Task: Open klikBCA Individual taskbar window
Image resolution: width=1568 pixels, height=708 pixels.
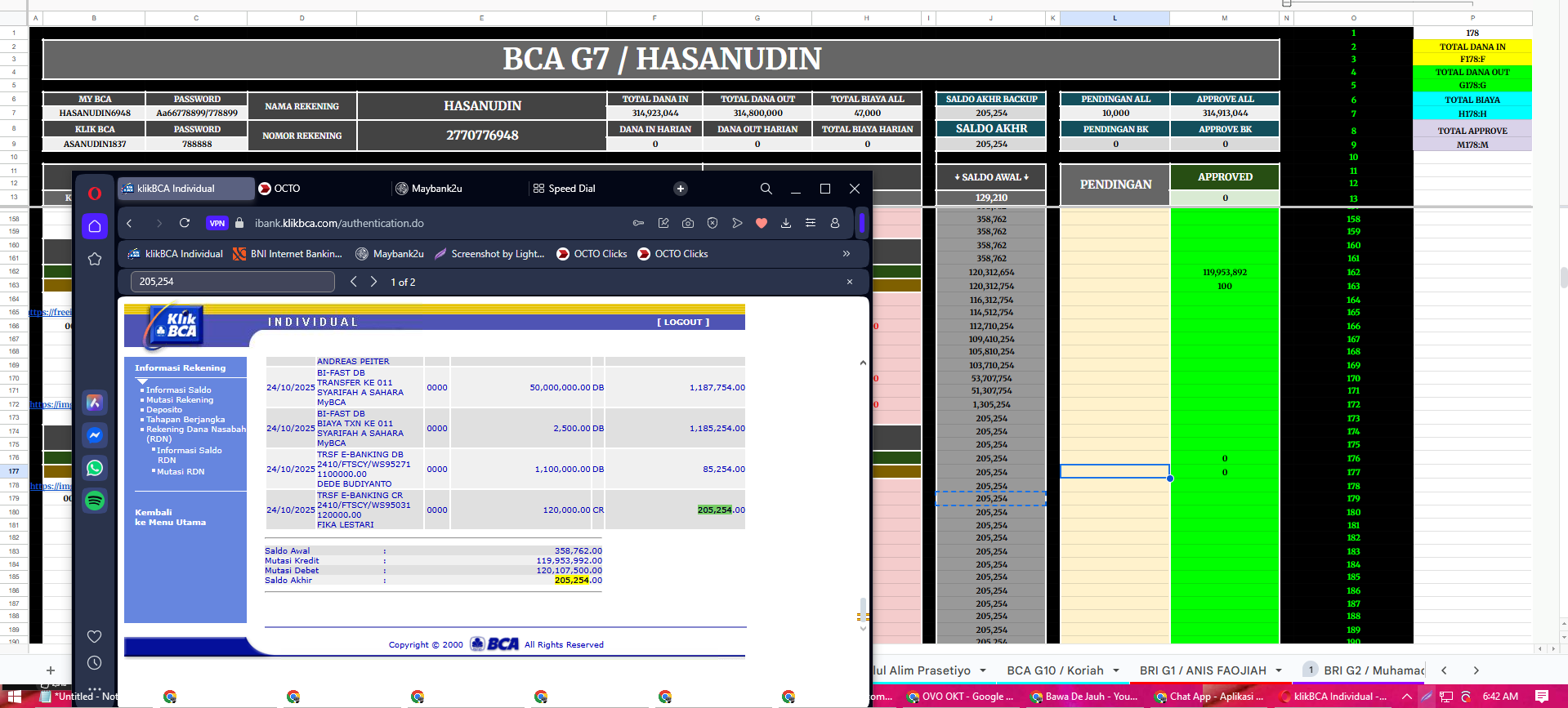Action: 1333,697
